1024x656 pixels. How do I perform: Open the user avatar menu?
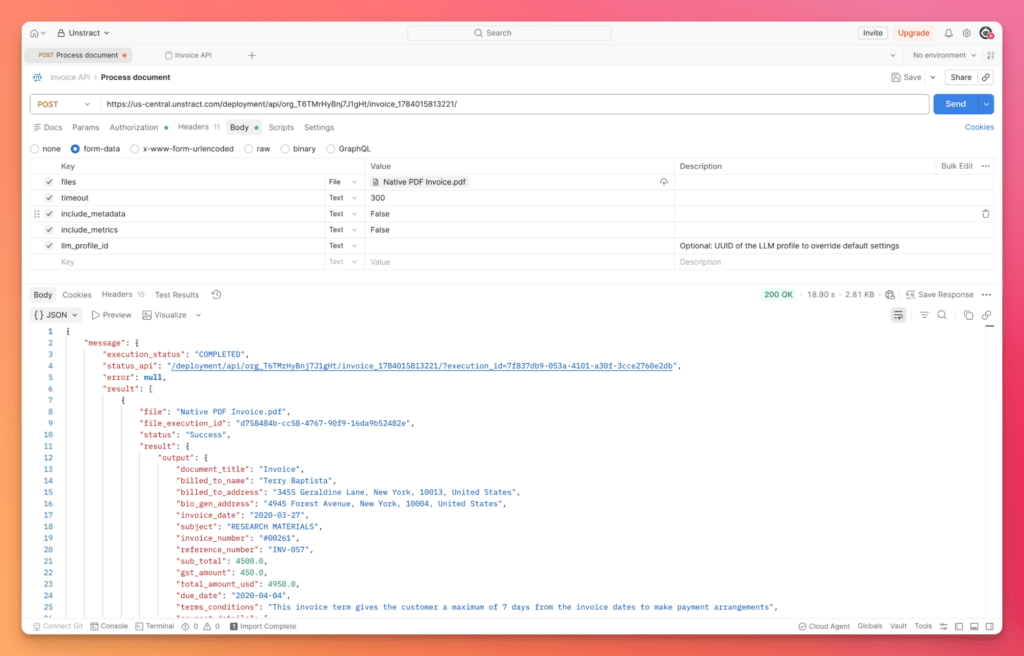(x=986, y=33)
